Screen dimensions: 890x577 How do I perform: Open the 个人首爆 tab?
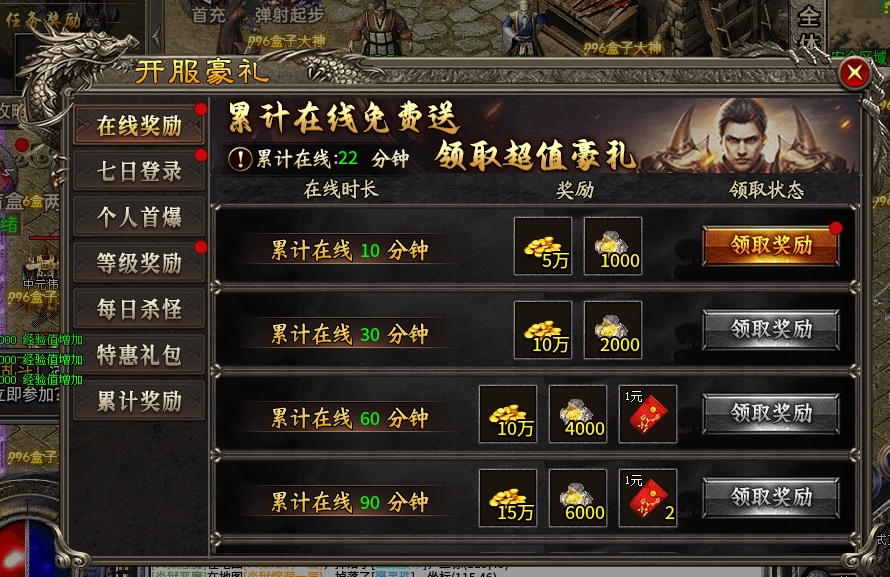[x=139, y=217]
